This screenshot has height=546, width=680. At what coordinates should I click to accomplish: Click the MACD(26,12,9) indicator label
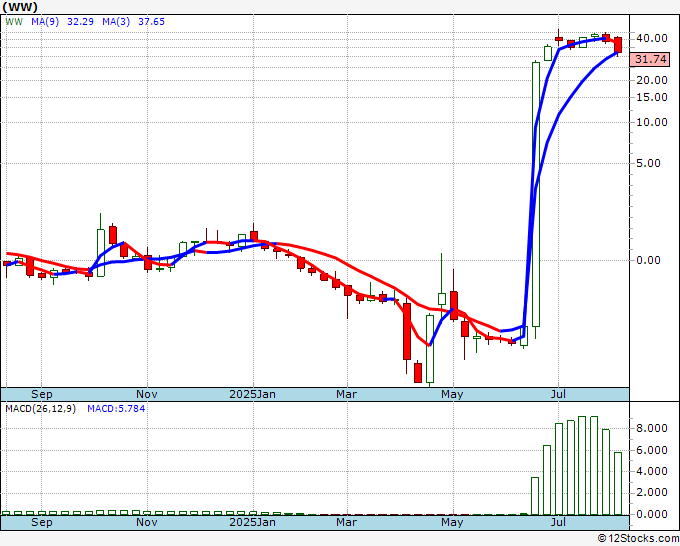click(40, 409)
